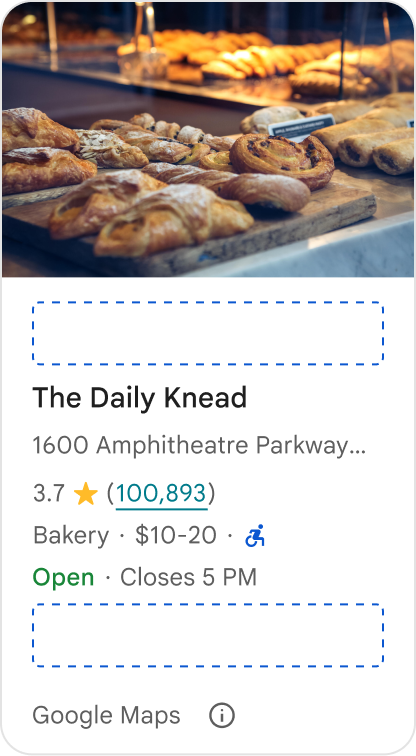Click the $10–20 price range
This screenshot has width=416, height=756.
coord(175,536)
